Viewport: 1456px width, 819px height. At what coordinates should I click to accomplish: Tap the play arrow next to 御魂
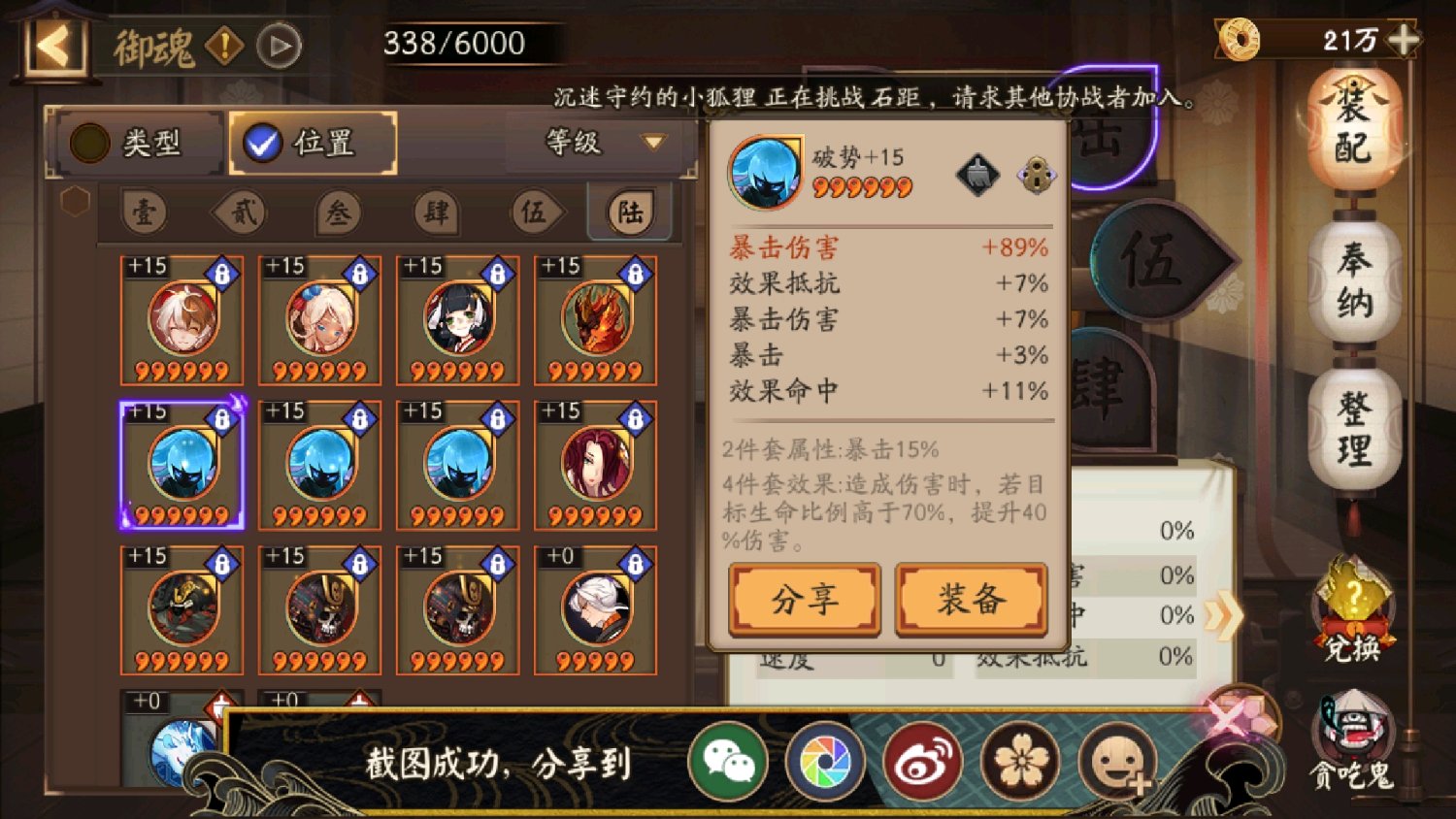click(x=280, y=46)
